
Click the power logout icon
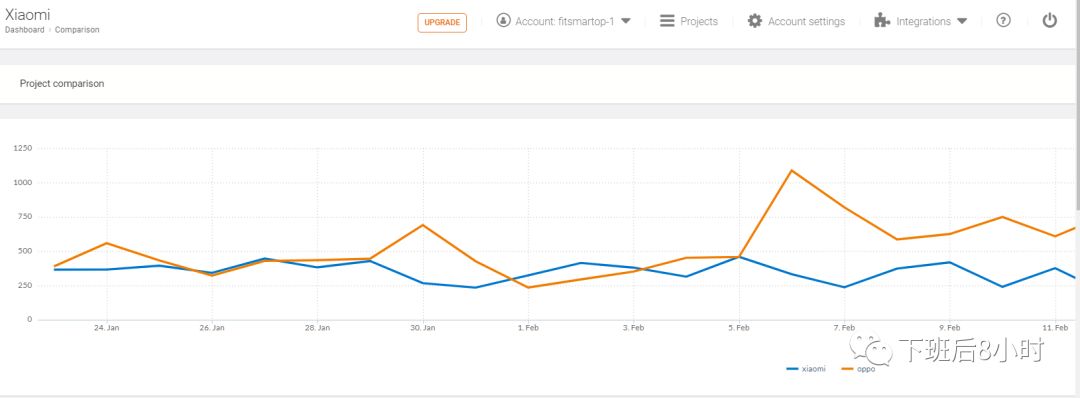(x=1049, y=21)
